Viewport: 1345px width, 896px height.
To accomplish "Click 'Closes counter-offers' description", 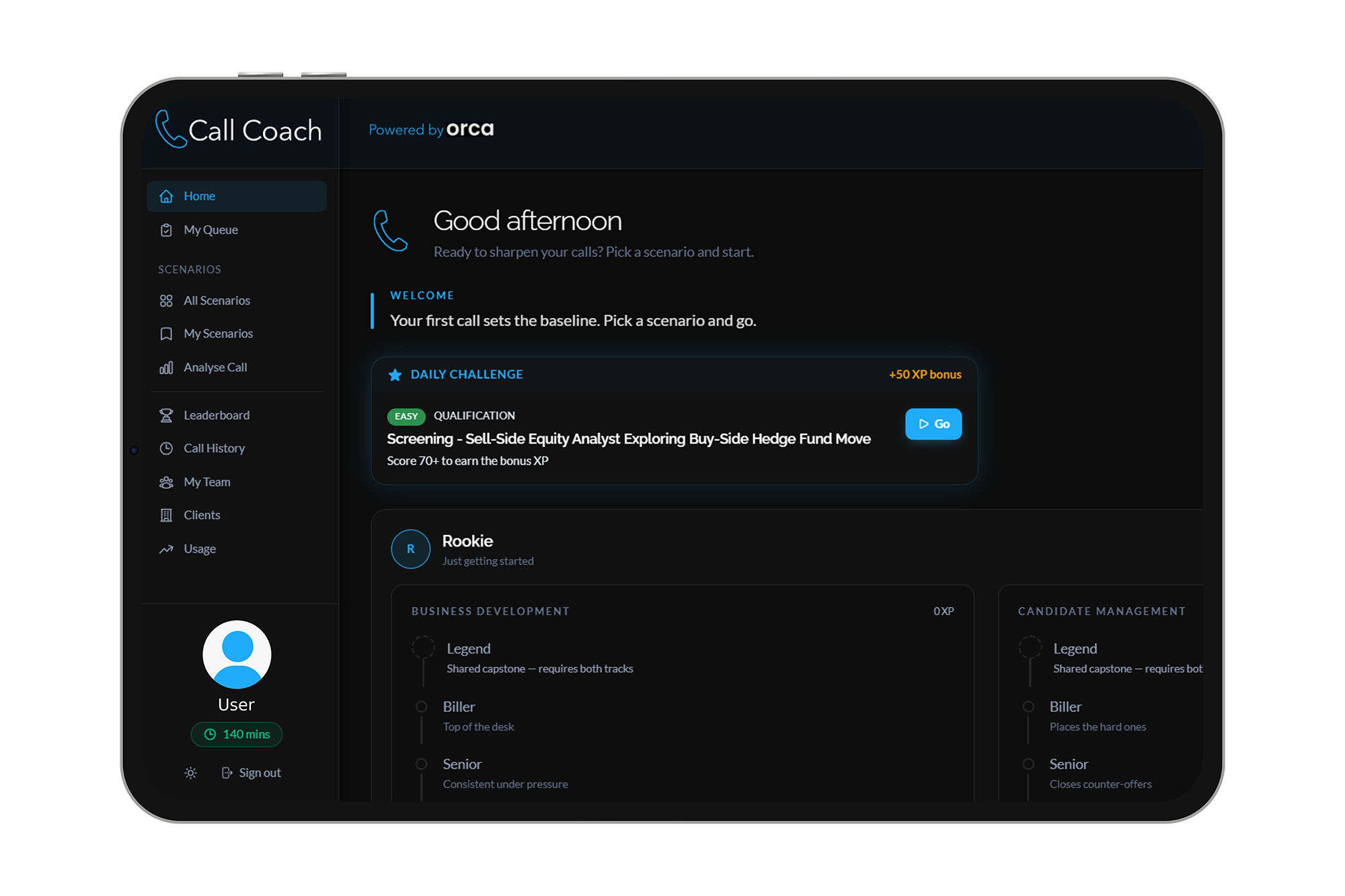I will (1100, 784).
